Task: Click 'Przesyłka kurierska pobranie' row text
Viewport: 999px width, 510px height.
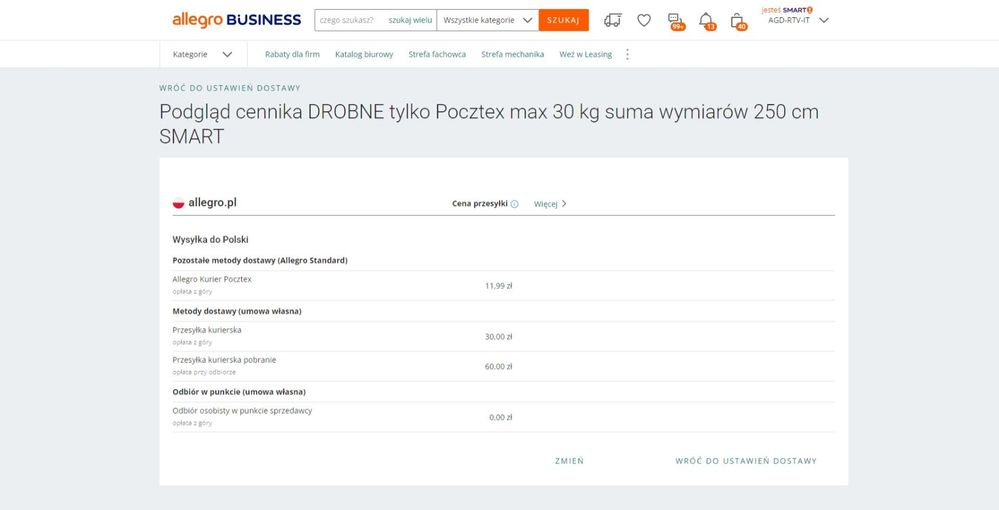Action: tap(224, 360)
